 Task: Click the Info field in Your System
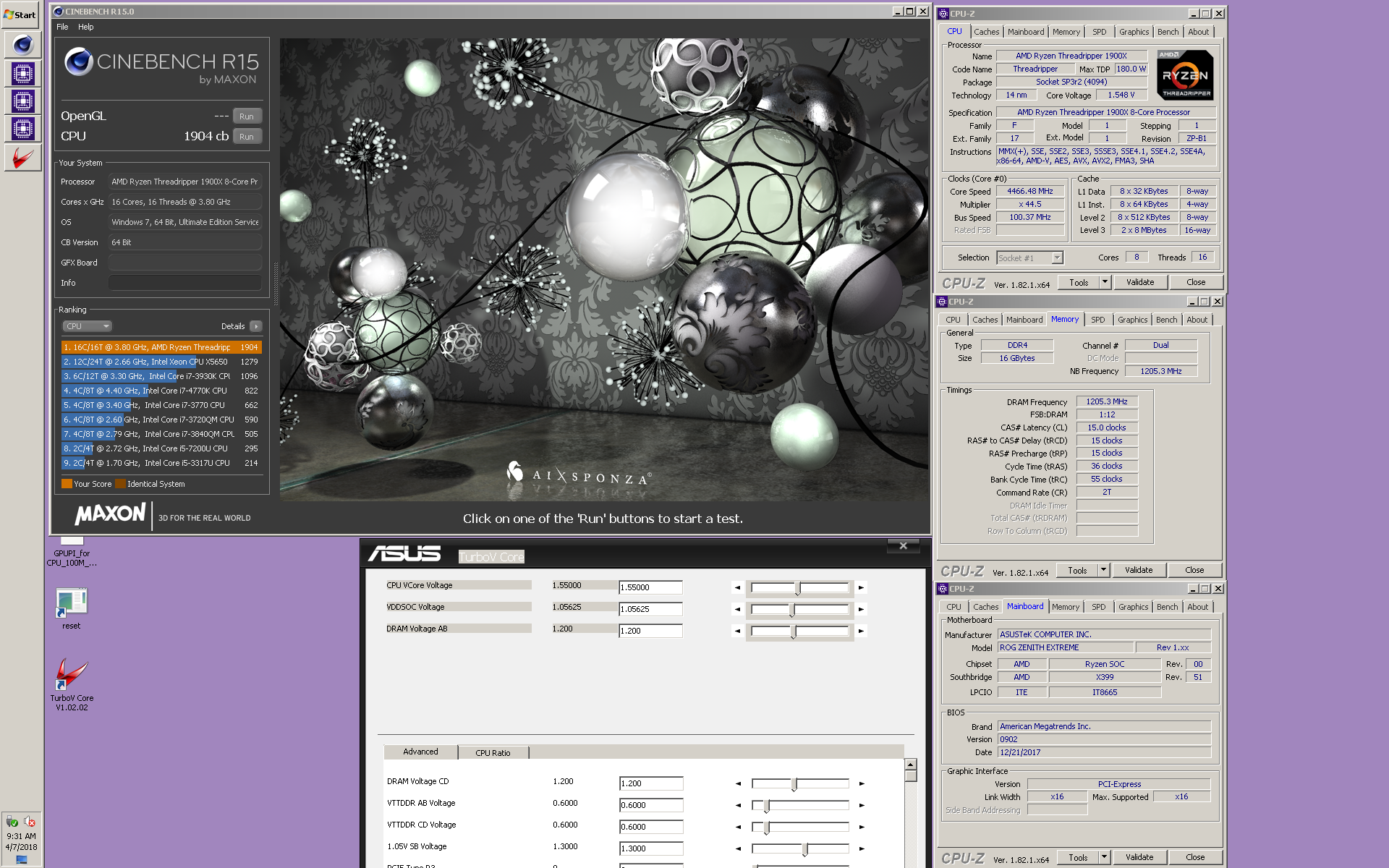pos(184,283)
